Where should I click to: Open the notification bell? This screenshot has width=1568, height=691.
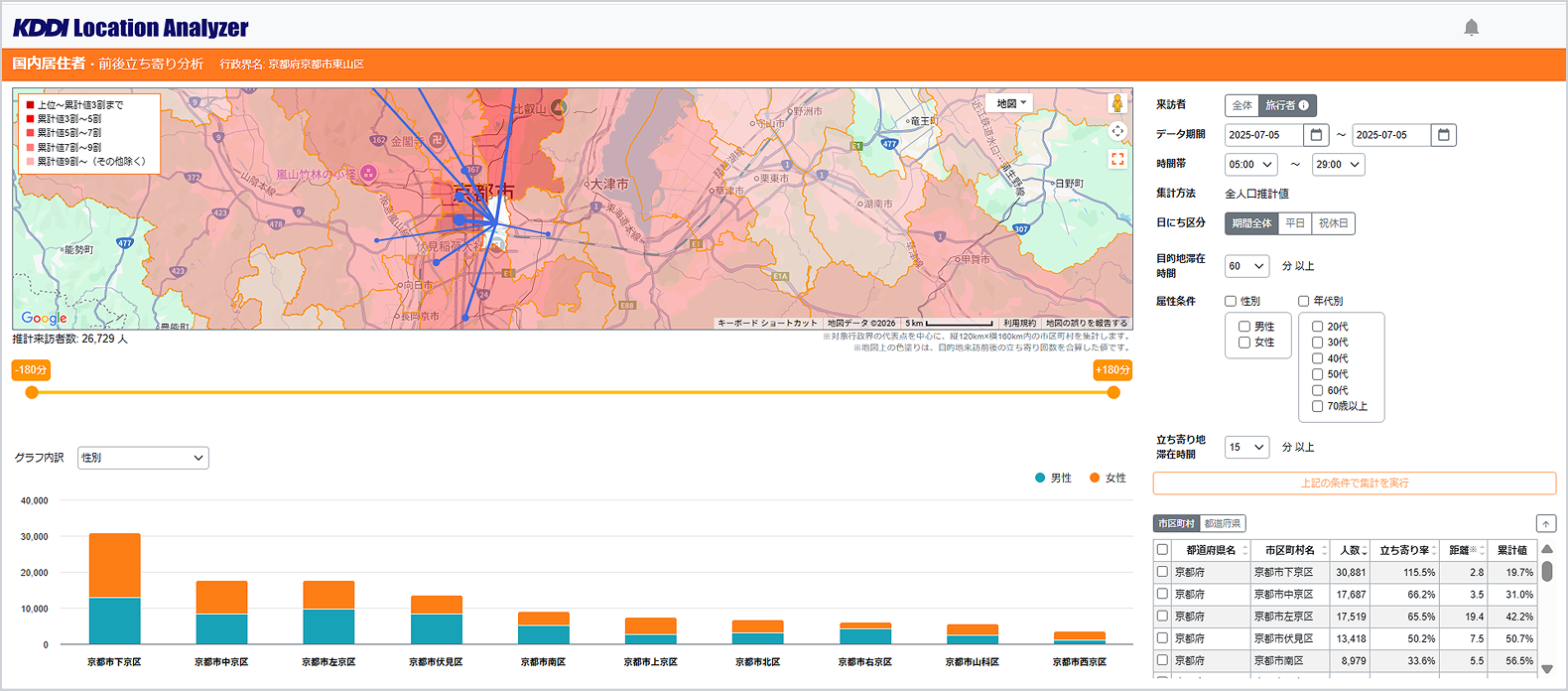point(1471,28)
